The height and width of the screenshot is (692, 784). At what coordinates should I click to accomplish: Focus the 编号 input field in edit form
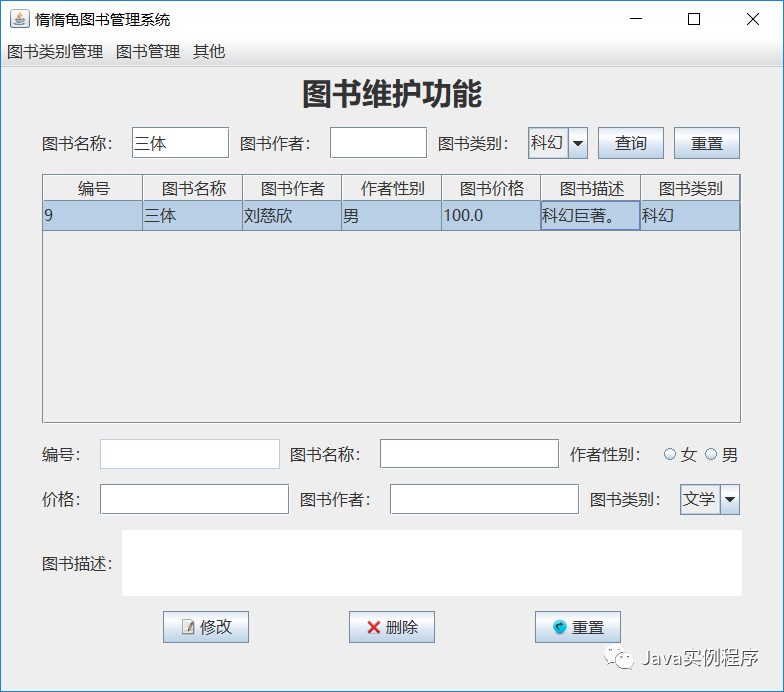click(x=190, y=454)
